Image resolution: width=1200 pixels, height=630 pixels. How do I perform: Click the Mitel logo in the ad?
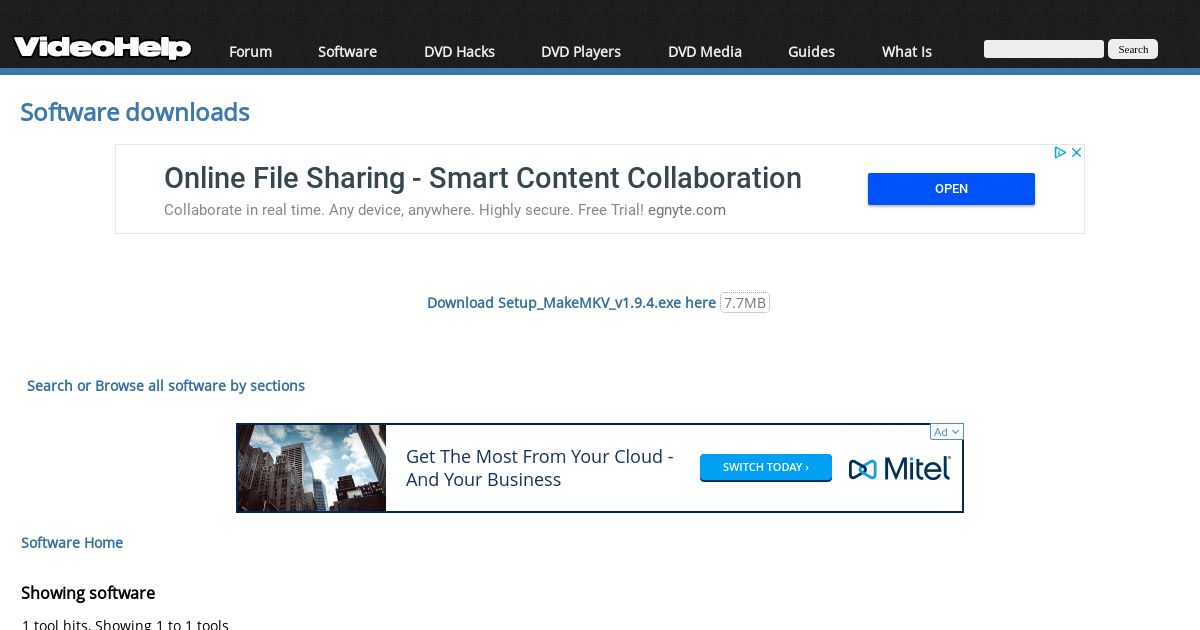point(899,468)
